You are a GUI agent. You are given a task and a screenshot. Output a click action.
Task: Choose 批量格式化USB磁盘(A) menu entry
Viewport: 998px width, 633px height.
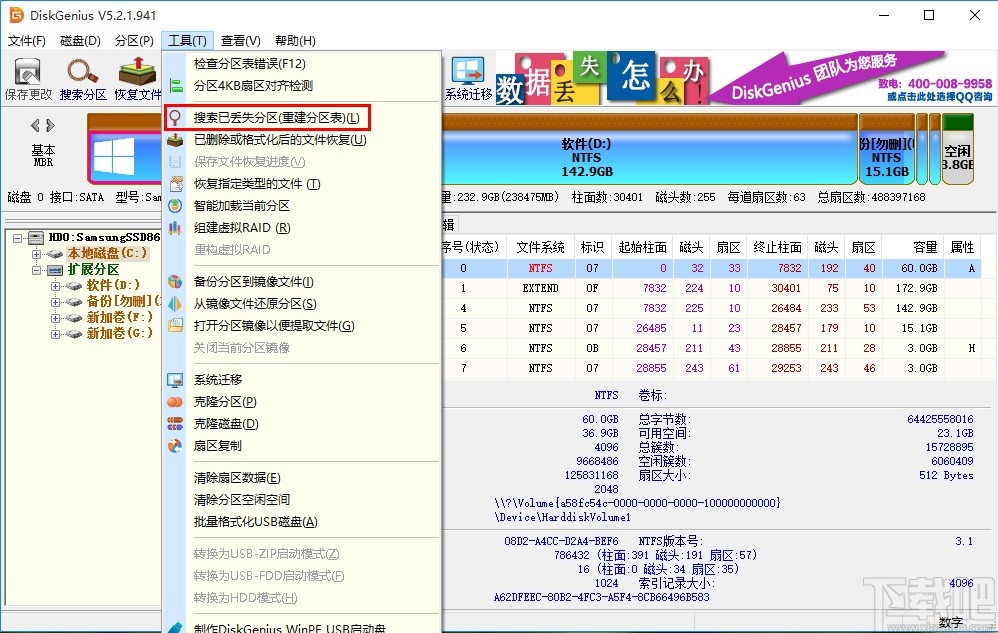[256, 522]
